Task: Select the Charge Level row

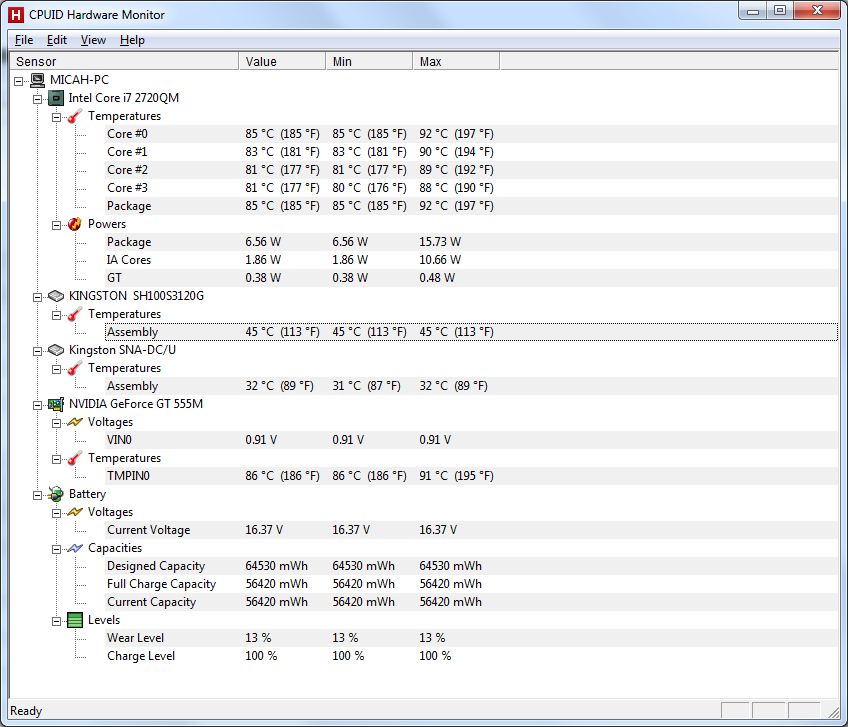Action: 471,656
